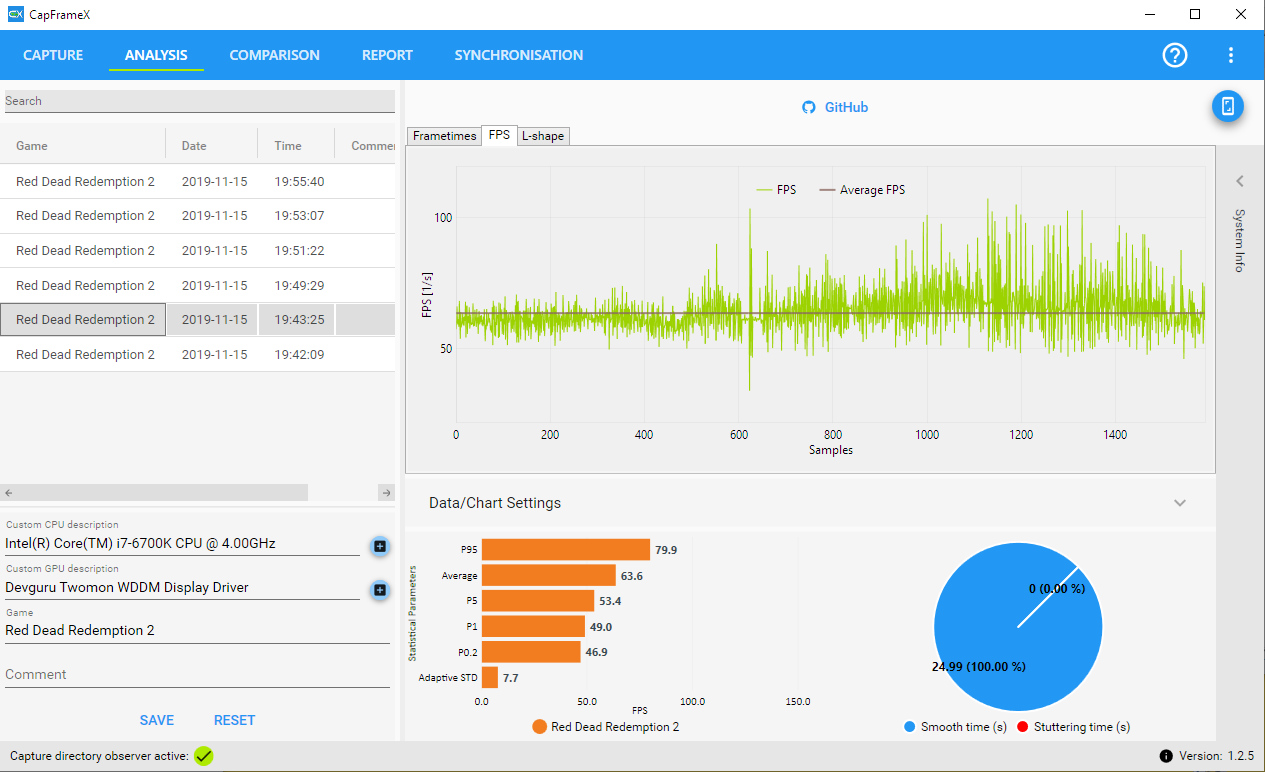
Task: Open the three-dot overflow menu
Action: click(x=1231, y=55)
